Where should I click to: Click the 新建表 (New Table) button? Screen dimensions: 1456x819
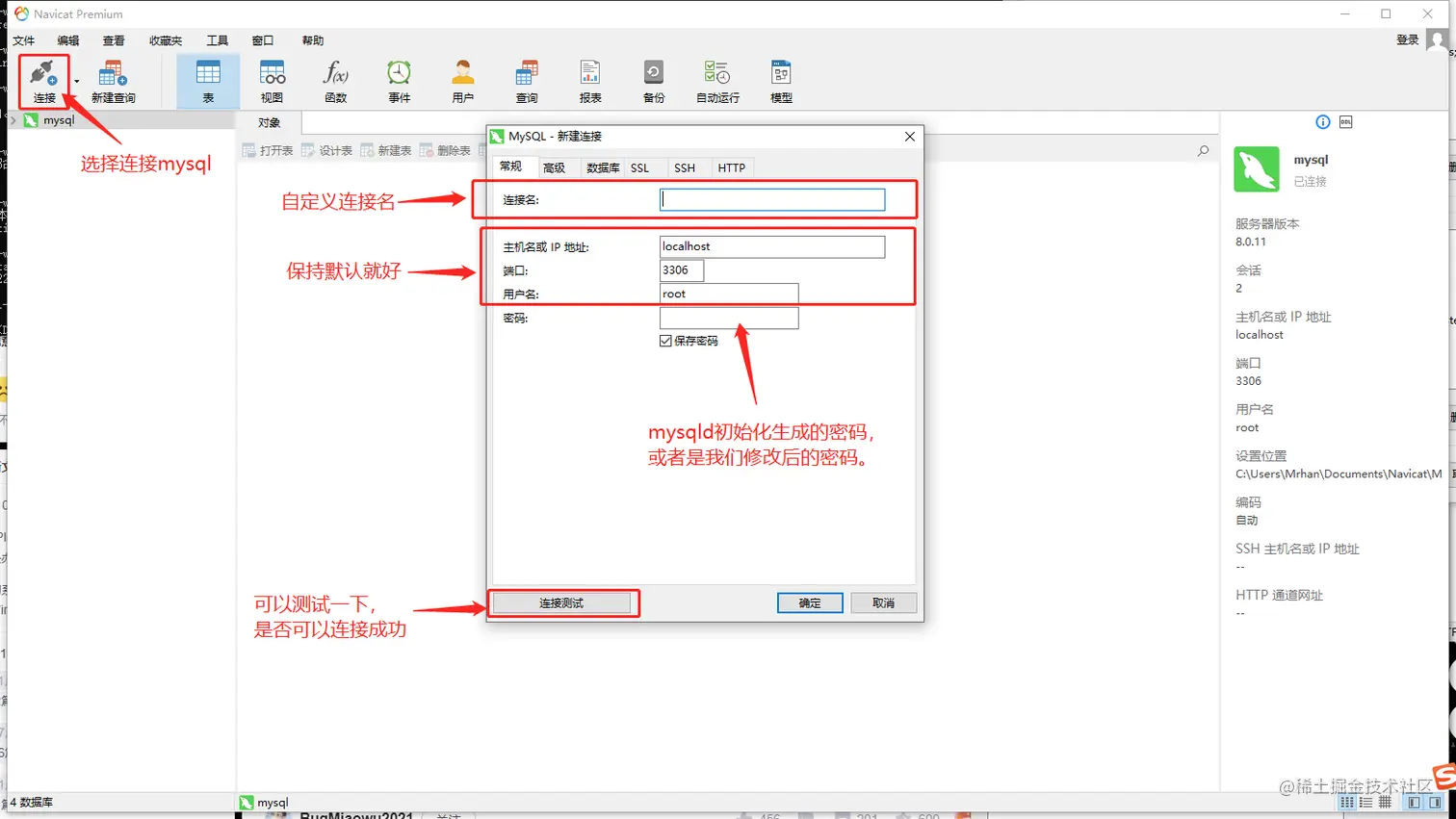click(x=386, y=150)
